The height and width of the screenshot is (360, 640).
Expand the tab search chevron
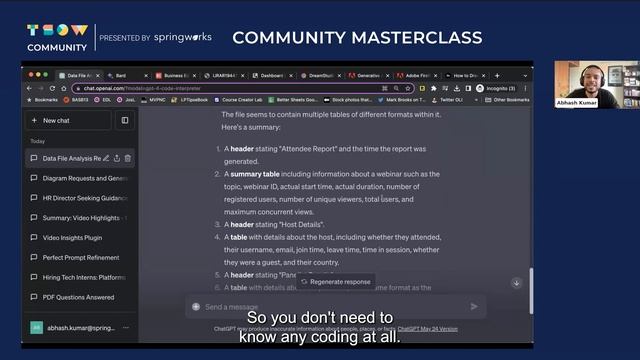pyautogui.click(x=525, y=76)
